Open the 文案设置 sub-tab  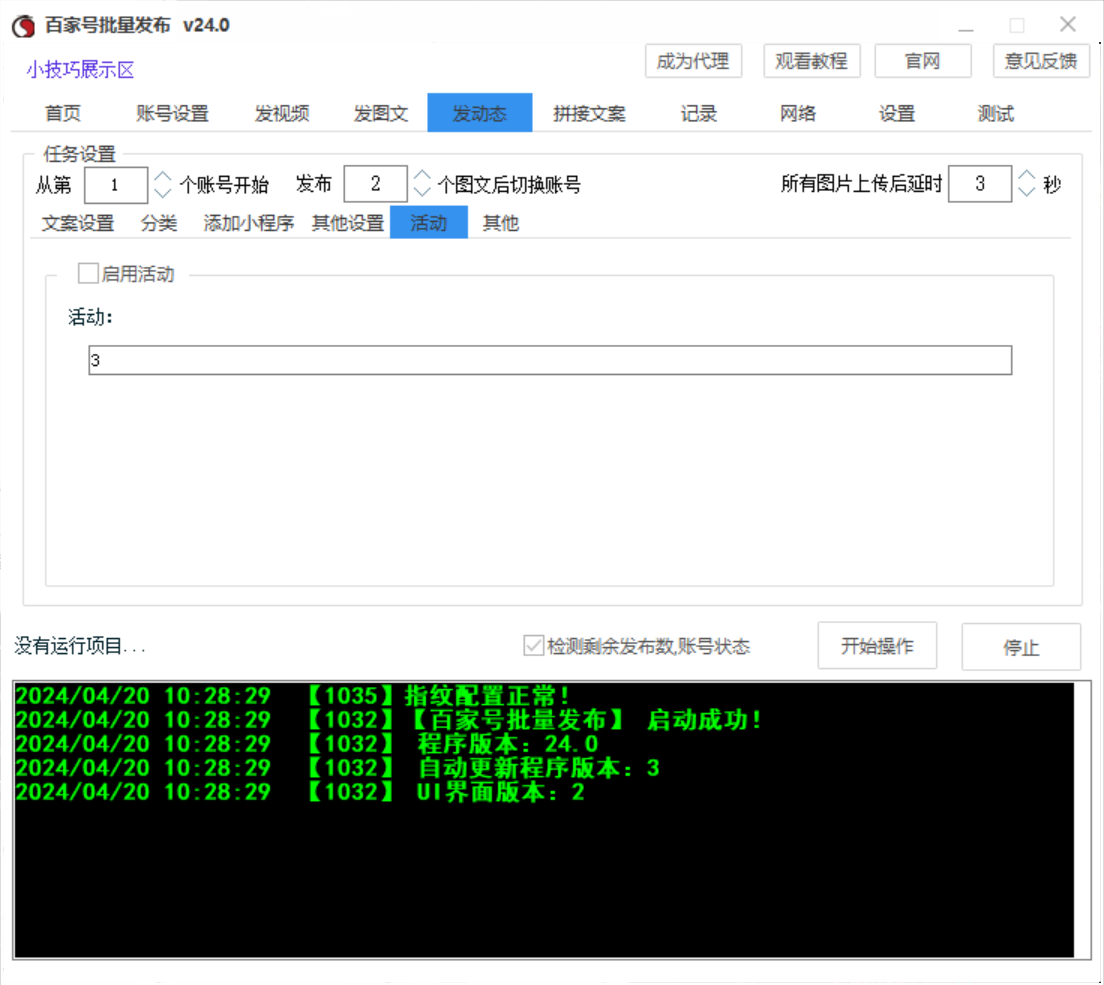click(x=78, y=223)
